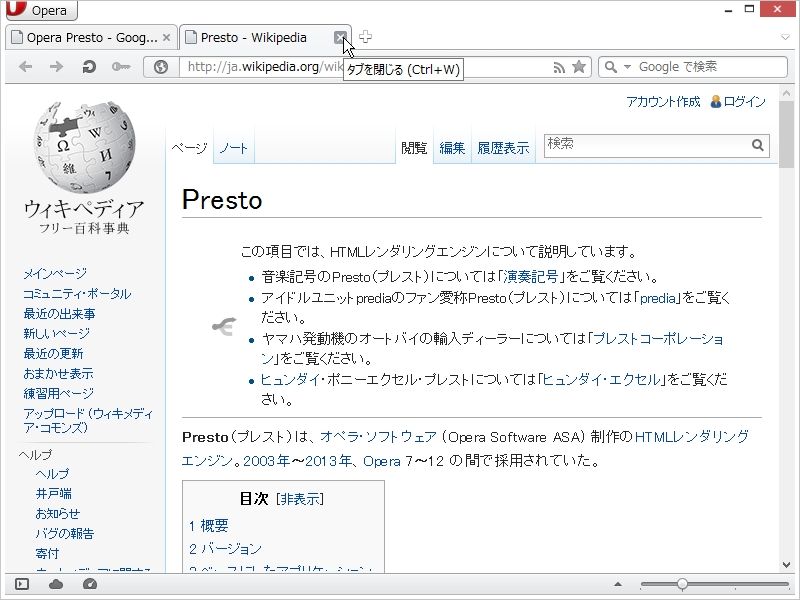The width and height of the screenshot is (800, 600).
Task: Close the Opera Presto - Google tab
Action: 166,37
